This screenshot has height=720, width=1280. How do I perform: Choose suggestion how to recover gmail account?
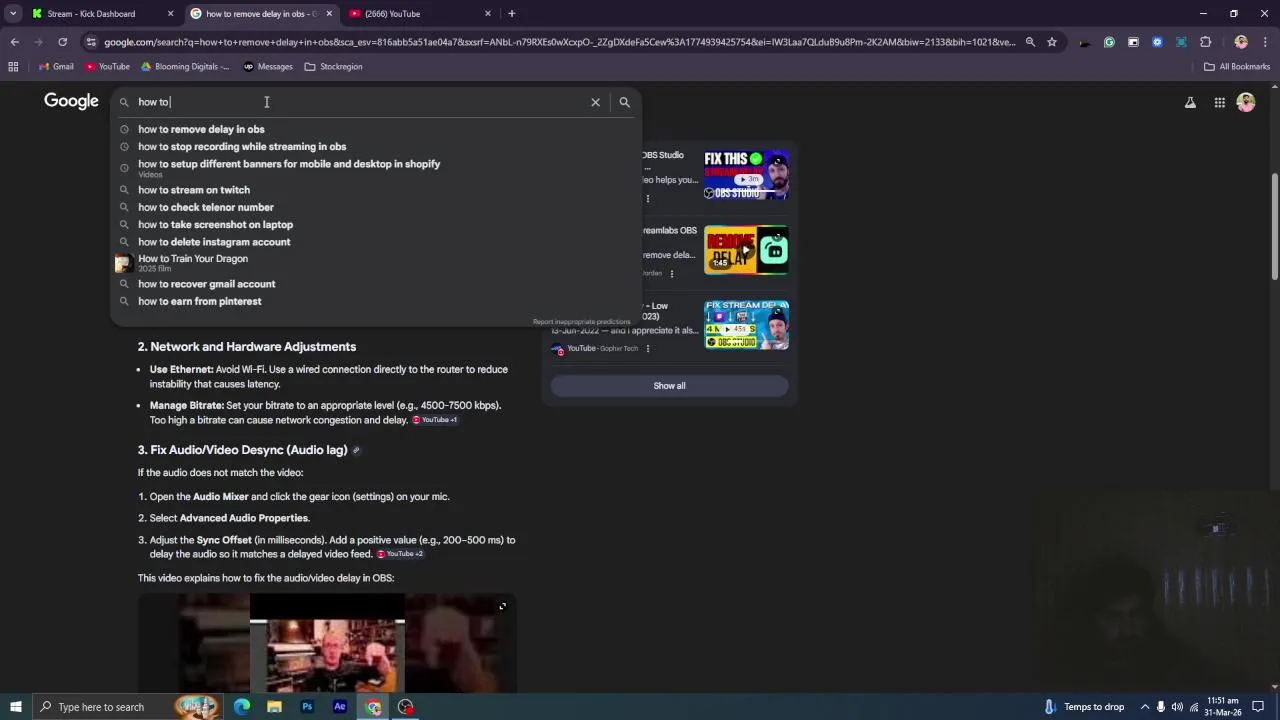[x=206, y=284]
